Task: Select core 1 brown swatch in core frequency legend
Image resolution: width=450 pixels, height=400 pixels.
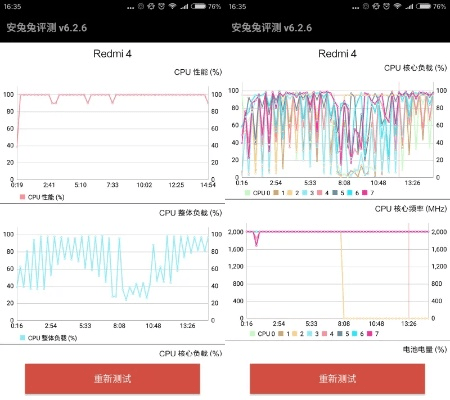Action: click(281, 333)
